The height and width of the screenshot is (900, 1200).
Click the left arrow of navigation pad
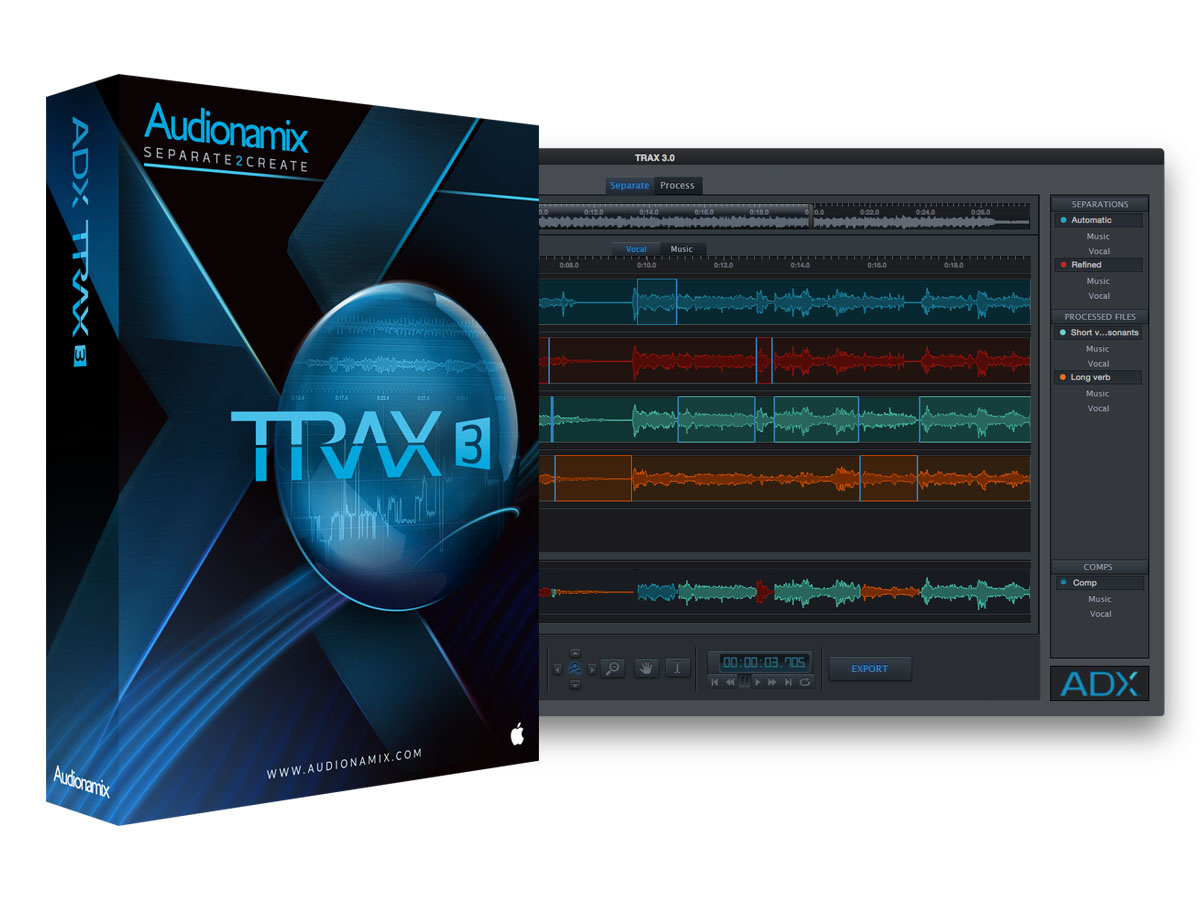[x=558, y=669]
